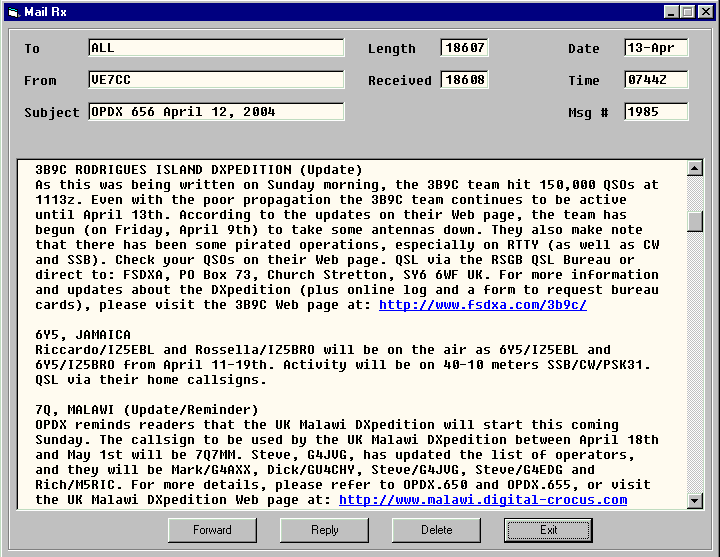Click the Received field showing 18608
Viewport: 720px width, 557px height.
[x=464, y=80]
